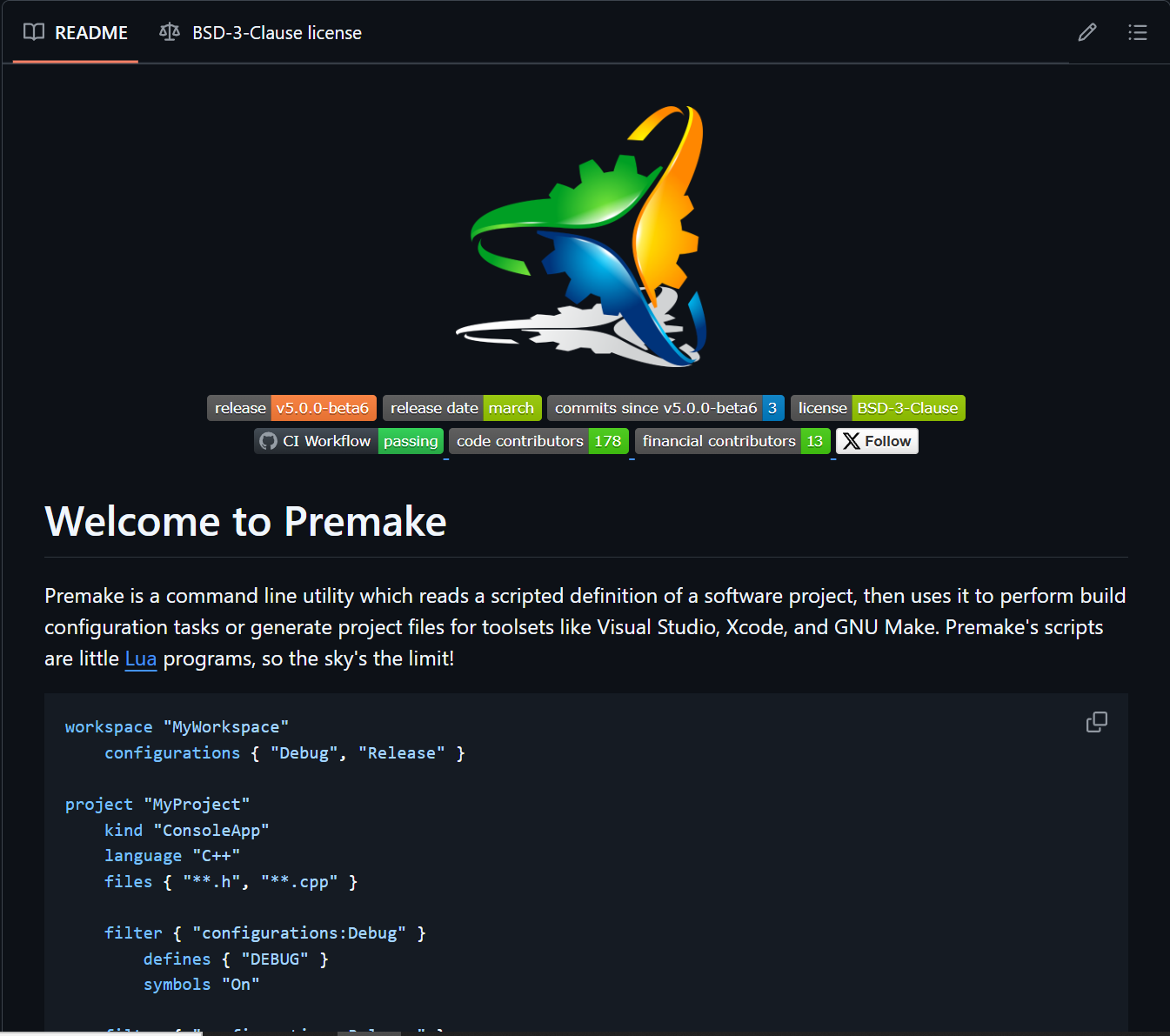1170x1036 pixels.
Task: Click the defines { "DEBUG" } code line
Action: 236,959
